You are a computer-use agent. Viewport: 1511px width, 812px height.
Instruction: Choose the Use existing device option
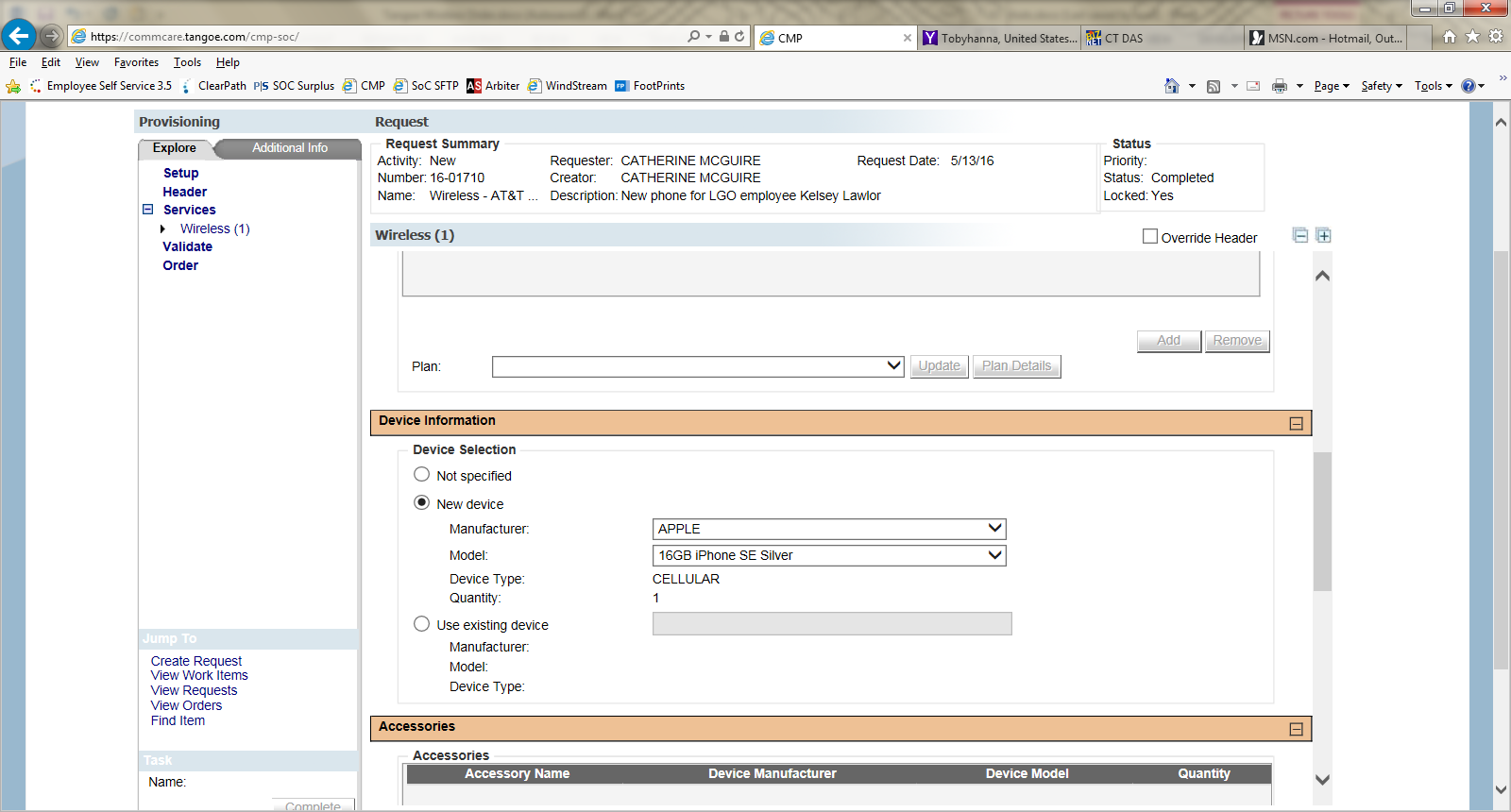pyautogui.click(x=421, y=624)
